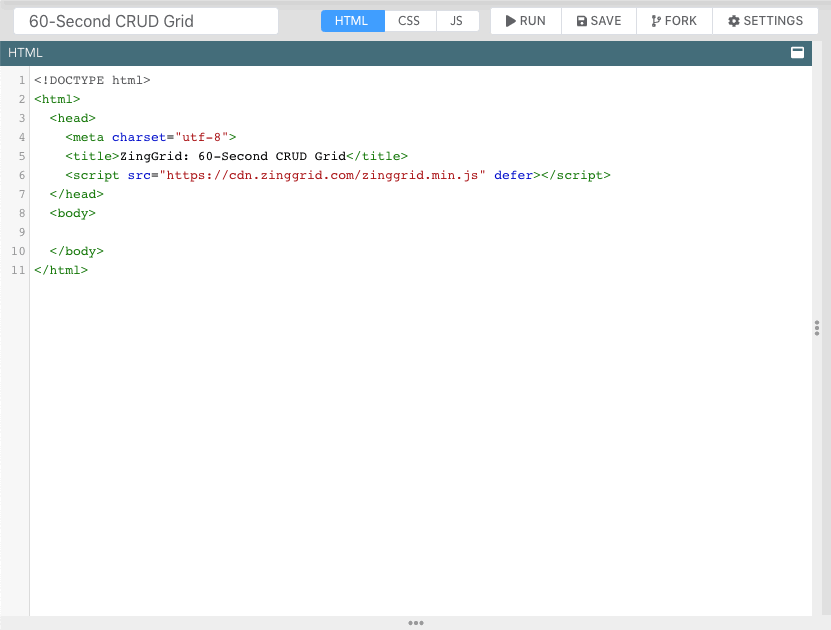Click the drag-handle dots at the bottom center
Viewport: 831px width, 630px height.
[x=415, y=622]
